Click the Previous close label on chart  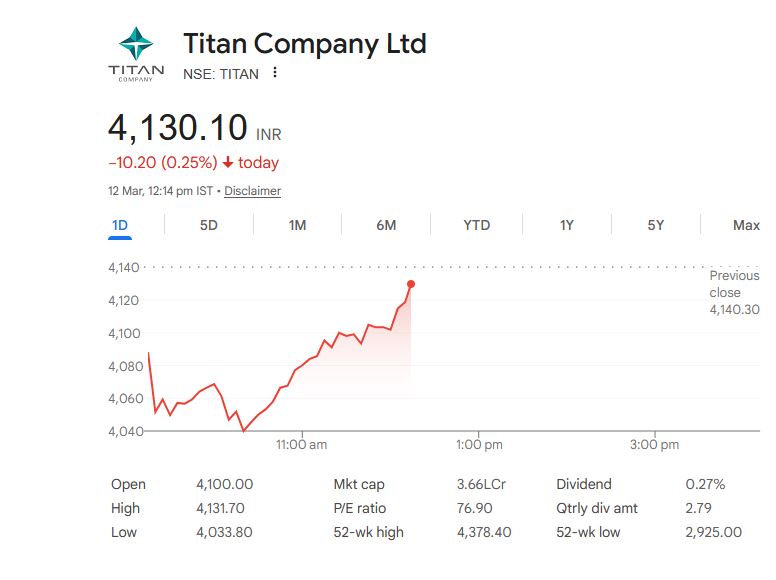click(x=734, y=284)
